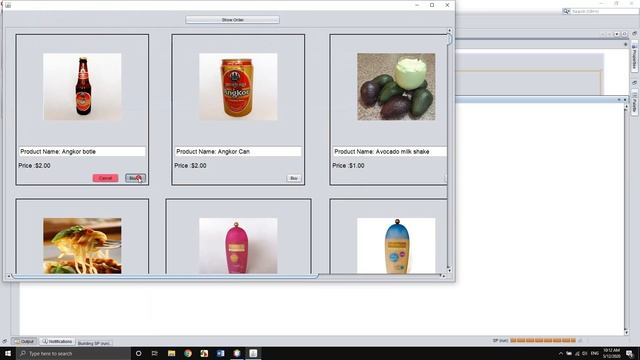
Task: Click the ENG language indicator
Action: (595, 353)
